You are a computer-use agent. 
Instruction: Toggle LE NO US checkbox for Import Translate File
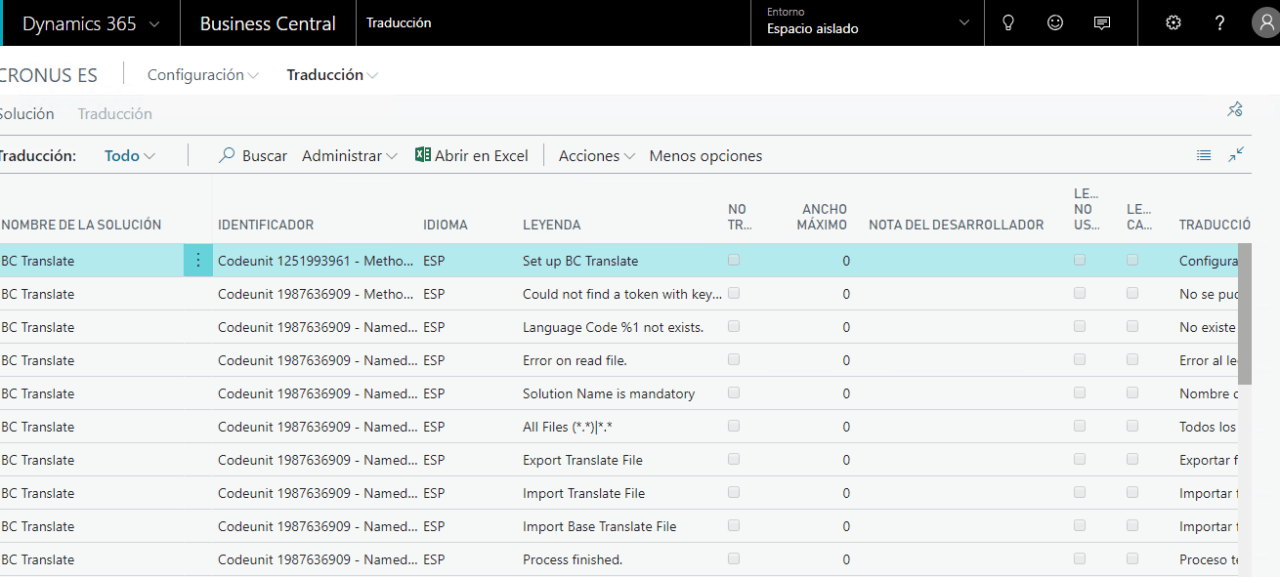(1079, 492)
